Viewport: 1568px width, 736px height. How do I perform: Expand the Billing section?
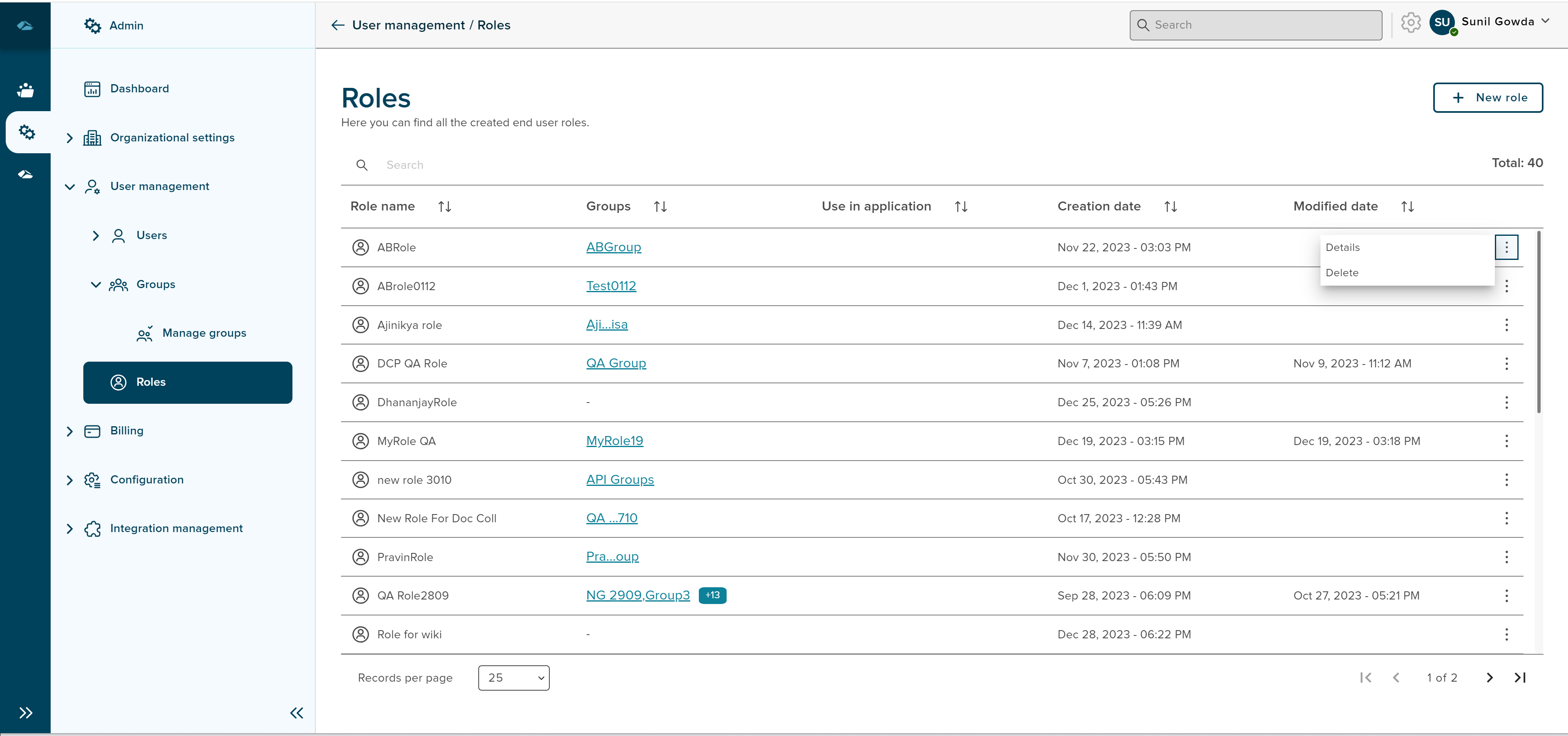point(70,431)
